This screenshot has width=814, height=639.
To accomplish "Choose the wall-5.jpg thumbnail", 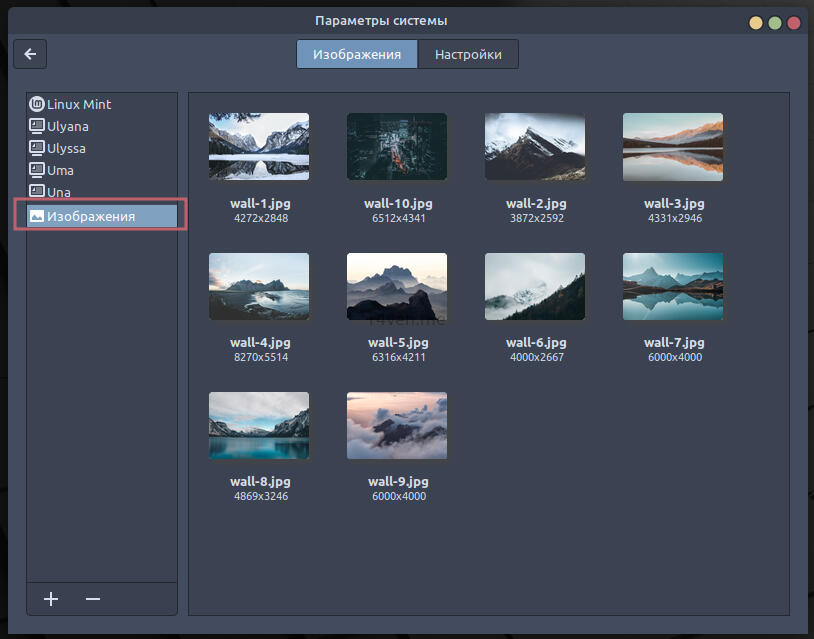I will point(397,286).
